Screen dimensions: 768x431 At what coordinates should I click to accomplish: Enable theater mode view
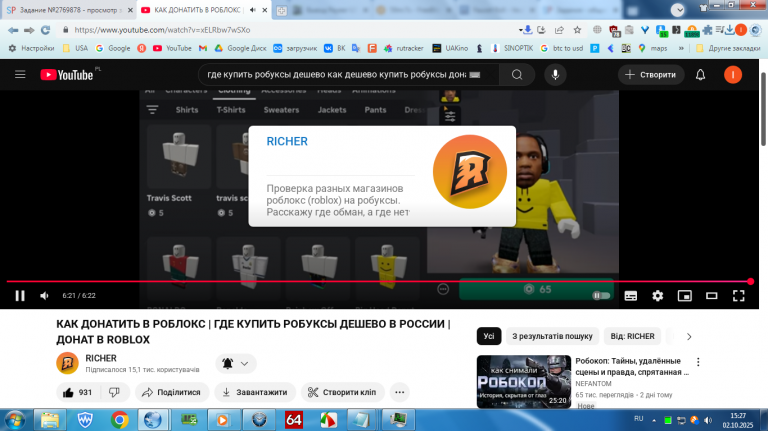pos(711,295)
